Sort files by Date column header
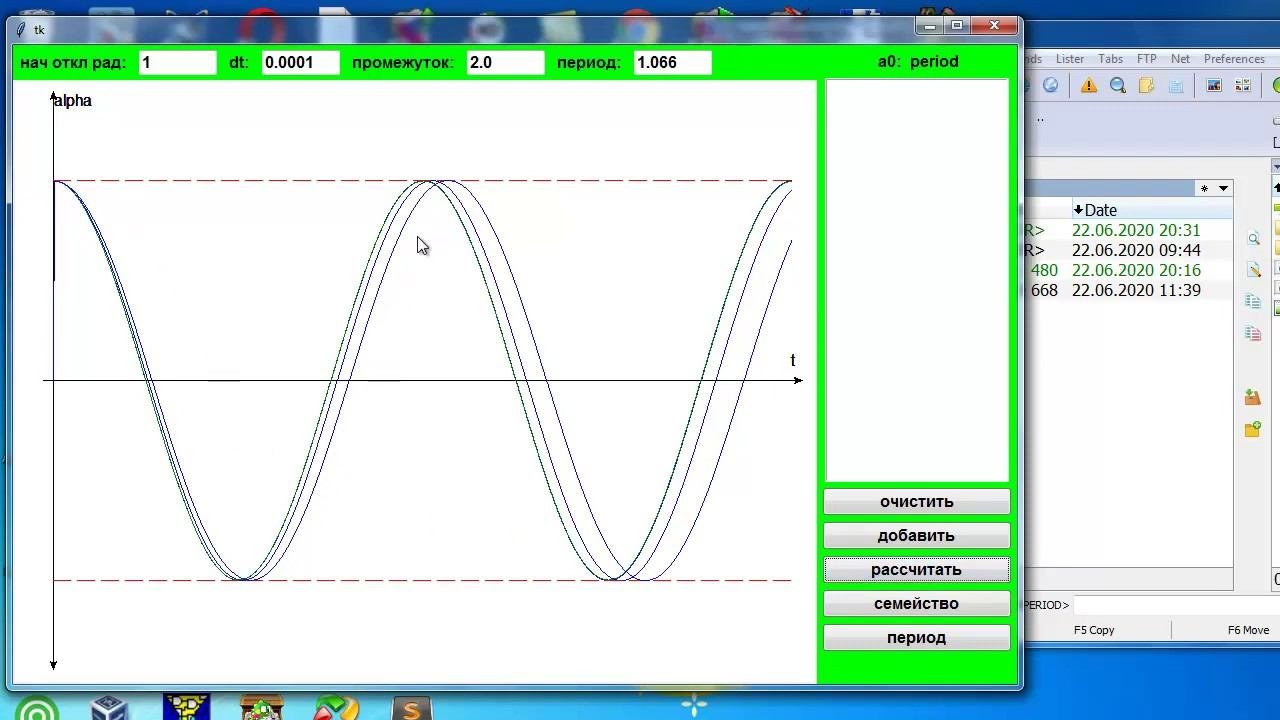Viewport: 1280px width, 720px height. (x=1100, y=210)
